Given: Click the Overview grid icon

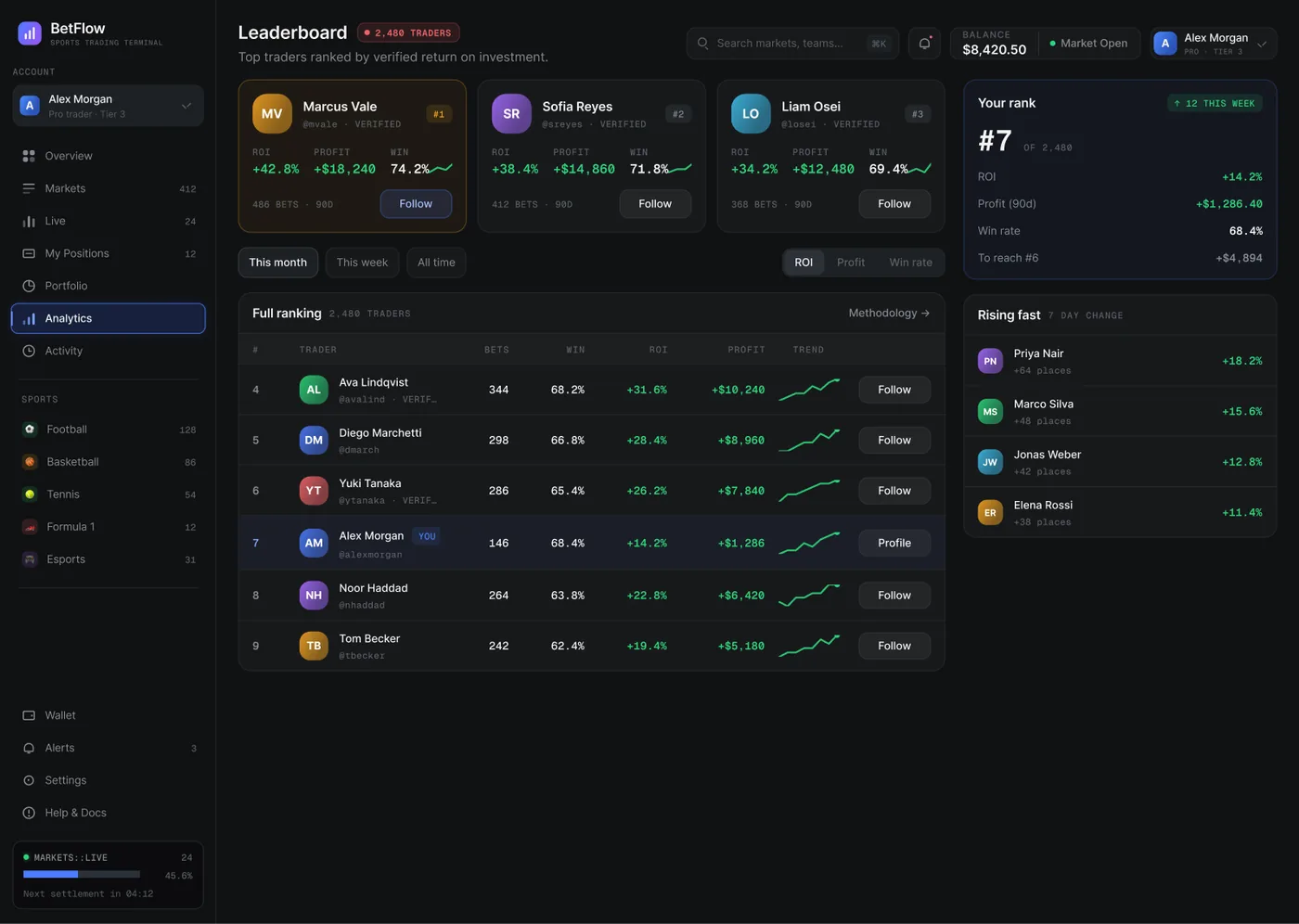Looking at the screenshot, I should pyautogui.click(x=29, y=156).
